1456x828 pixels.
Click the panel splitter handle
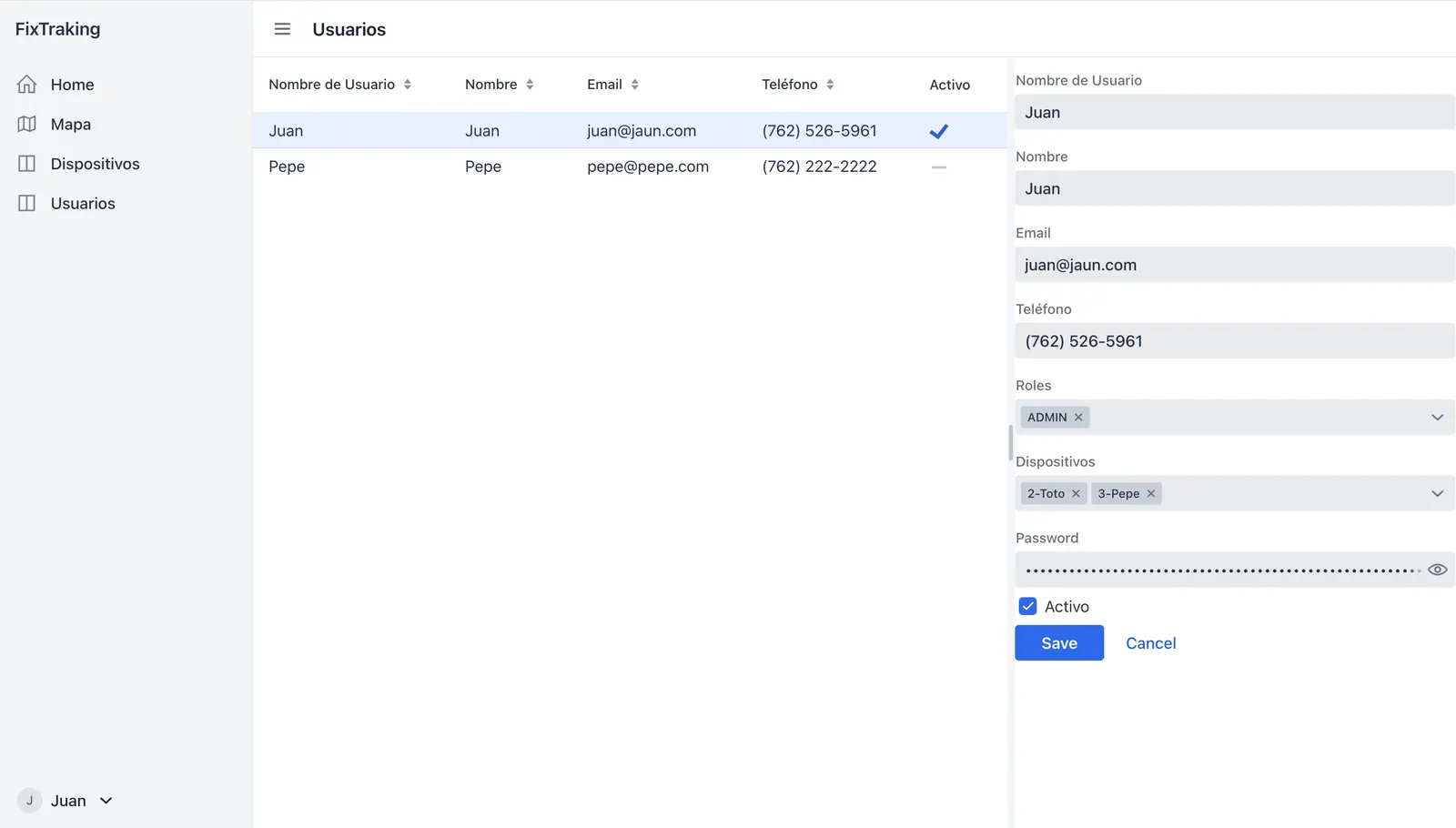point(1010,443)
